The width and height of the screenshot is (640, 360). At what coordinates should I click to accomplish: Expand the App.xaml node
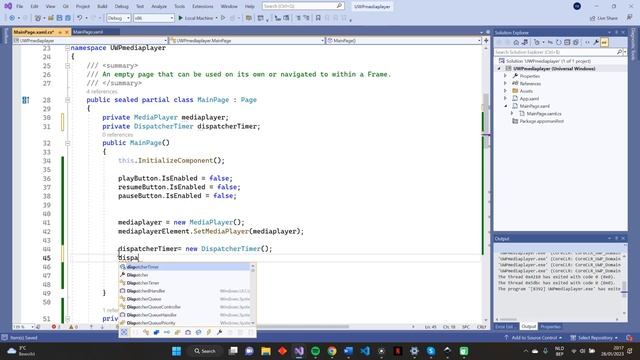[x=505, y=98]
